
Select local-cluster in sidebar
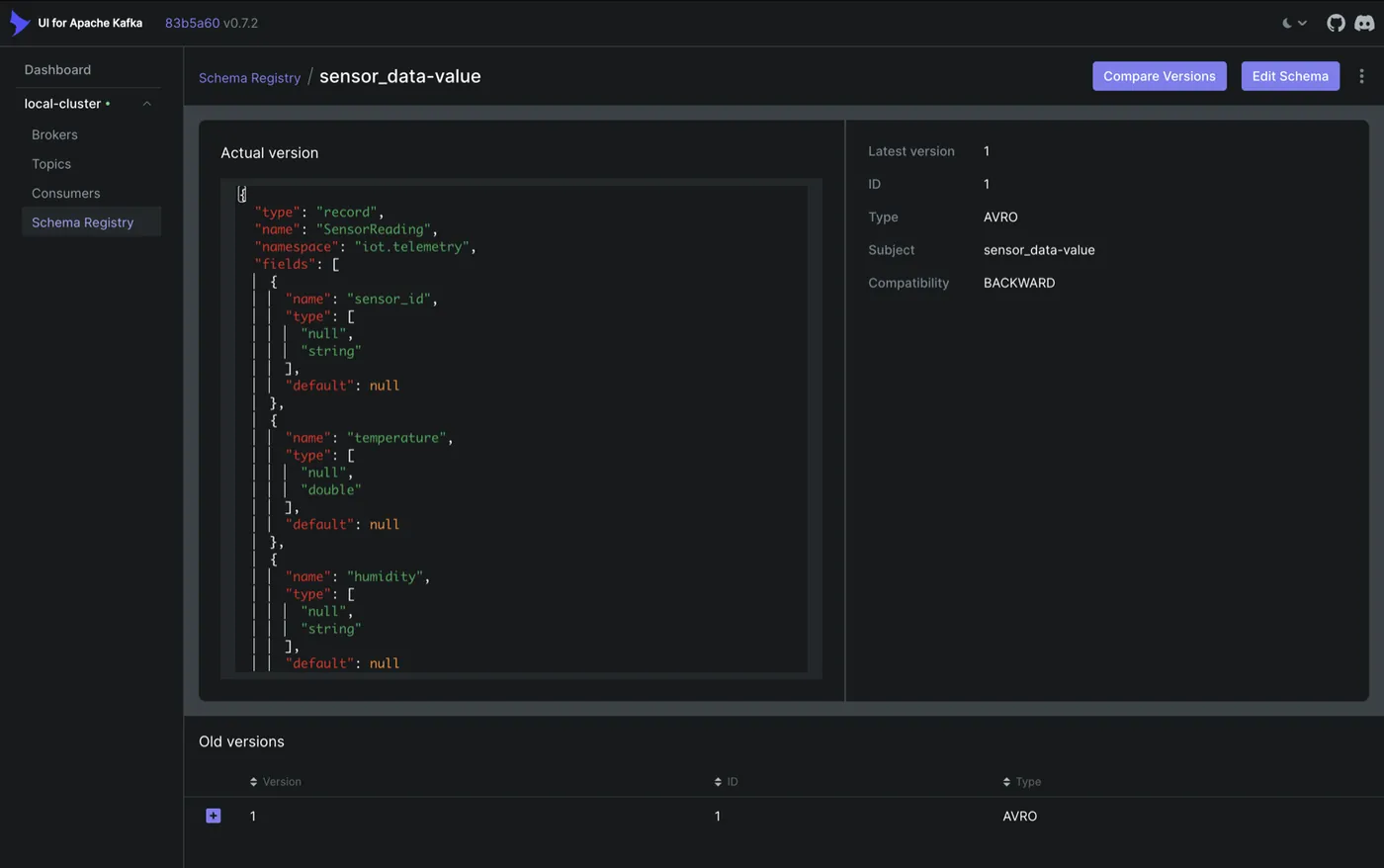tap(62, 104)
